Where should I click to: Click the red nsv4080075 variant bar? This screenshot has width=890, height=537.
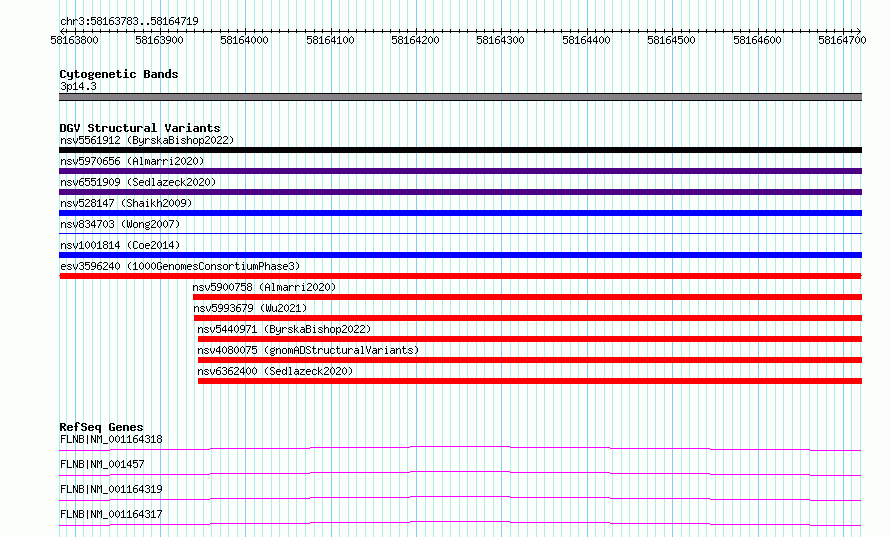tap(530, 360)
